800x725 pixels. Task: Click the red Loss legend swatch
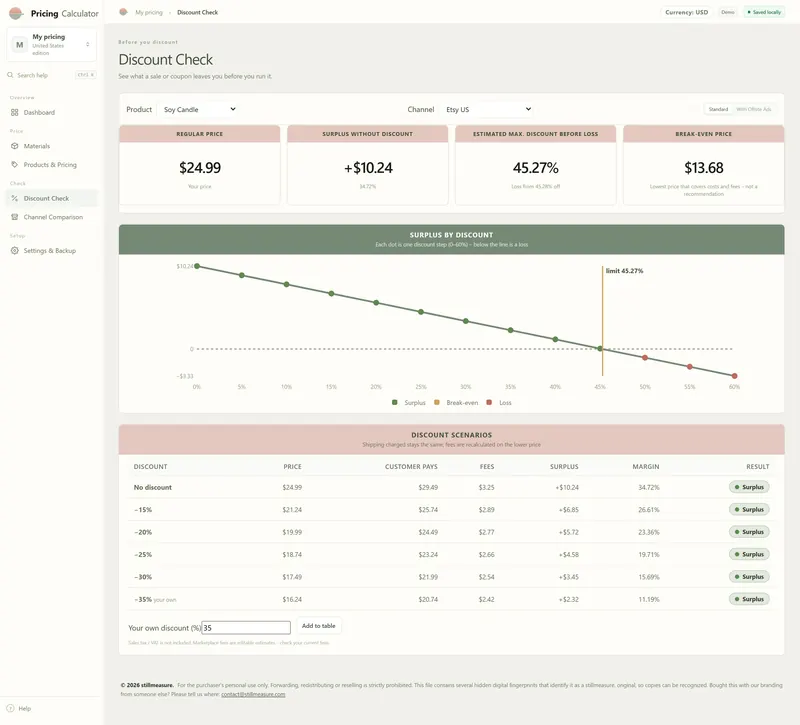pos(489,402)
